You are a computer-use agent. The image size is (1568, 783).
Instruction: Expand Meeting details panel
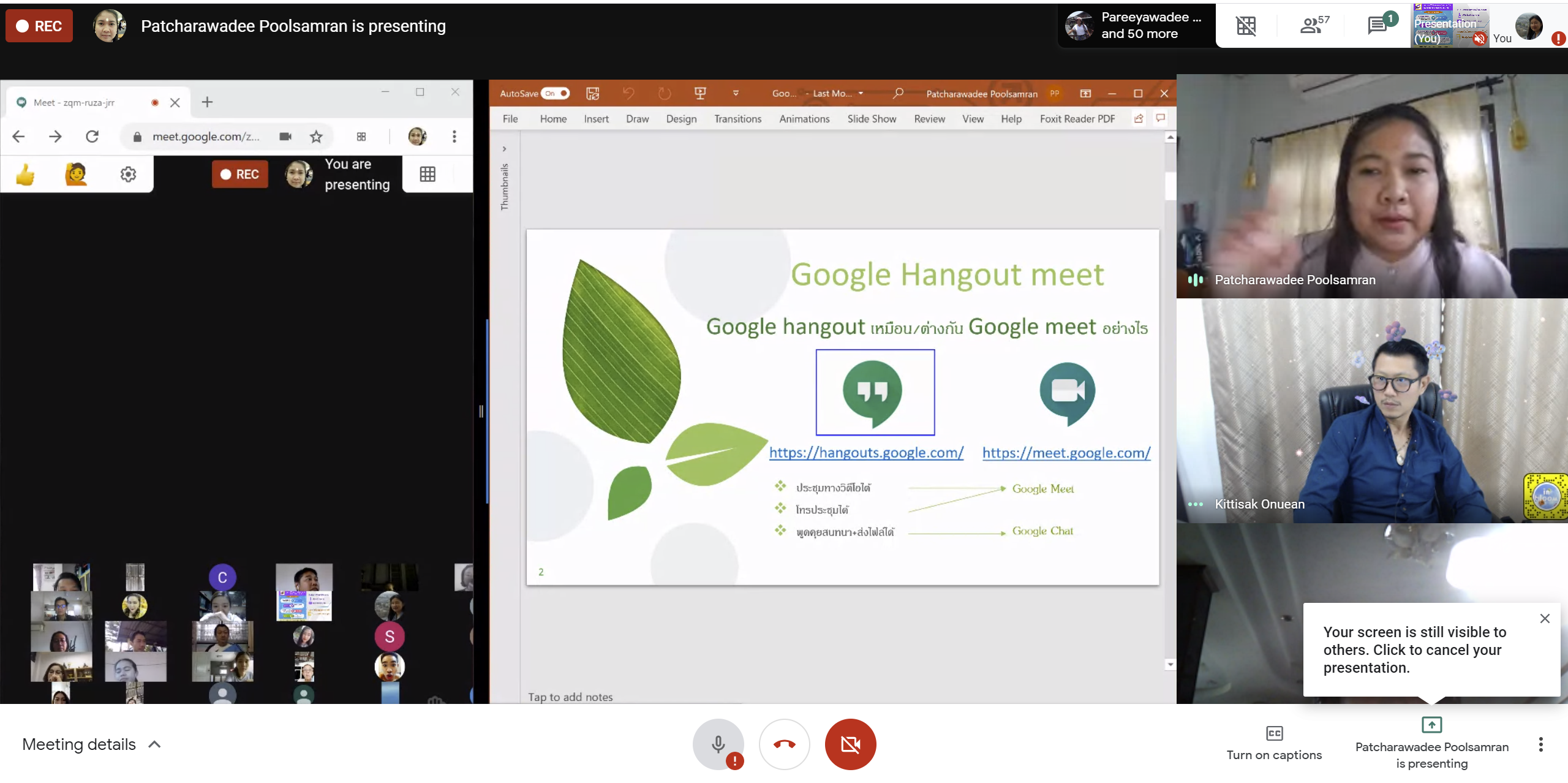point(91,744)
